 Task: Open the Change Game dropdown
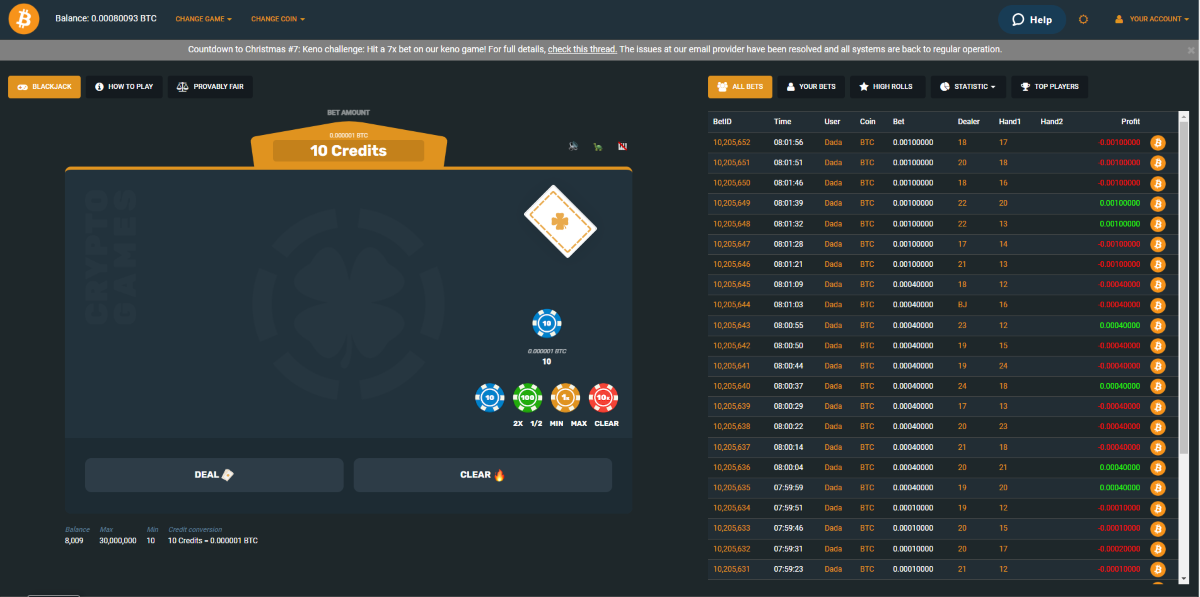[203, 19]
